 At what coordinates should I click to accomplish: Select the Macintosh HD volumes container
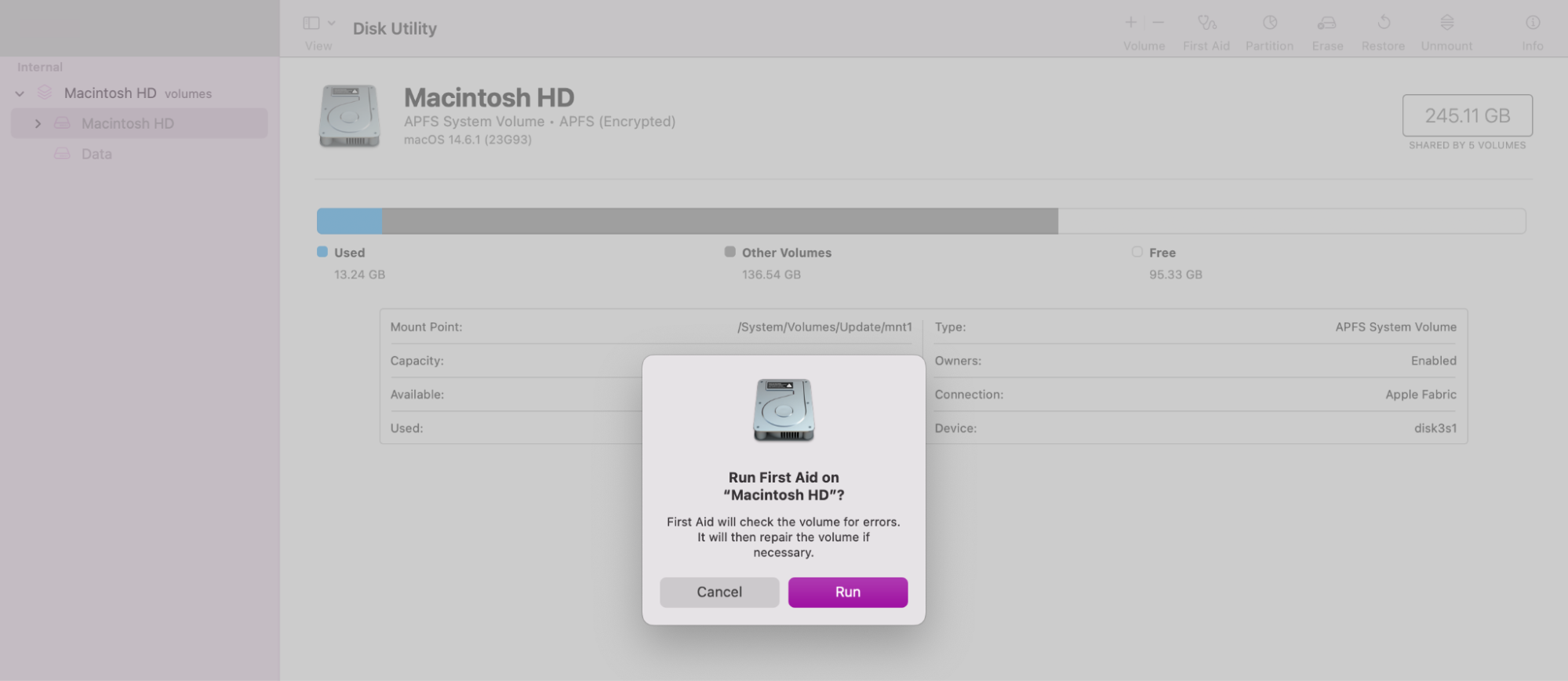(x=138, y=93)
